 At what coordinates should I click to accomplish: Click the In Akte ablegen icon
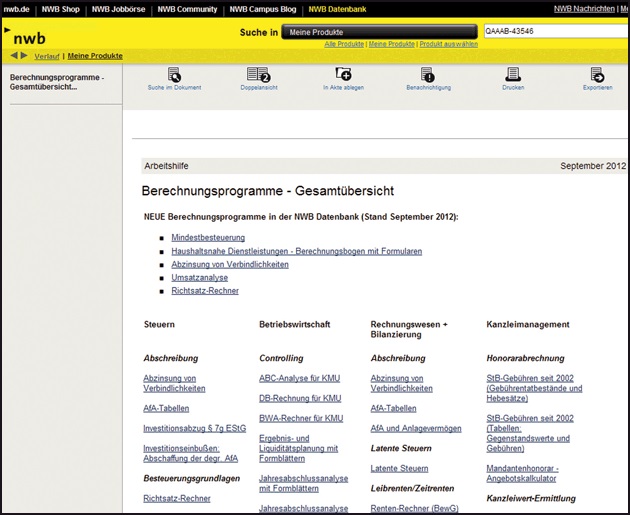[x=343, y=75]
